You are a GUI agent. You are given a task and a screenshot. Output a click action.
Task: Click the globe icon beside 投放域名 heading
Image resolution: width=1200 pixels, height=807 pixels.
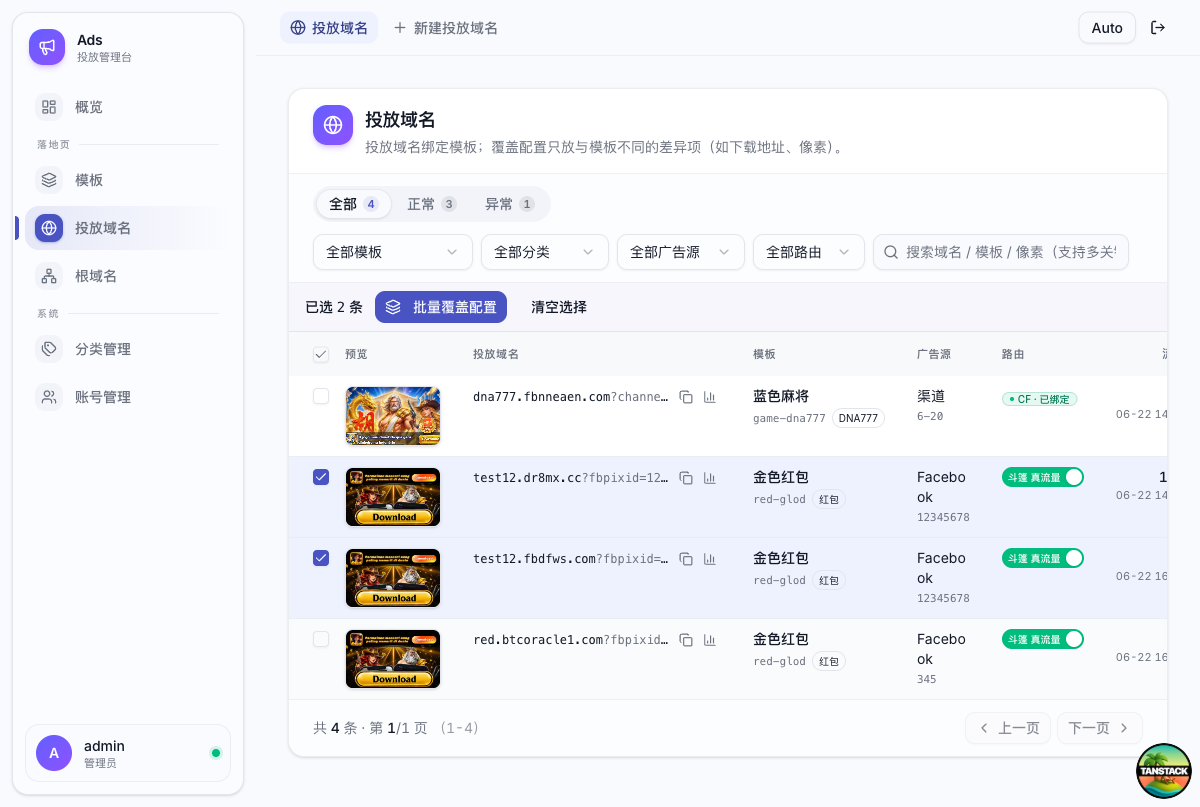coord(333,125)
